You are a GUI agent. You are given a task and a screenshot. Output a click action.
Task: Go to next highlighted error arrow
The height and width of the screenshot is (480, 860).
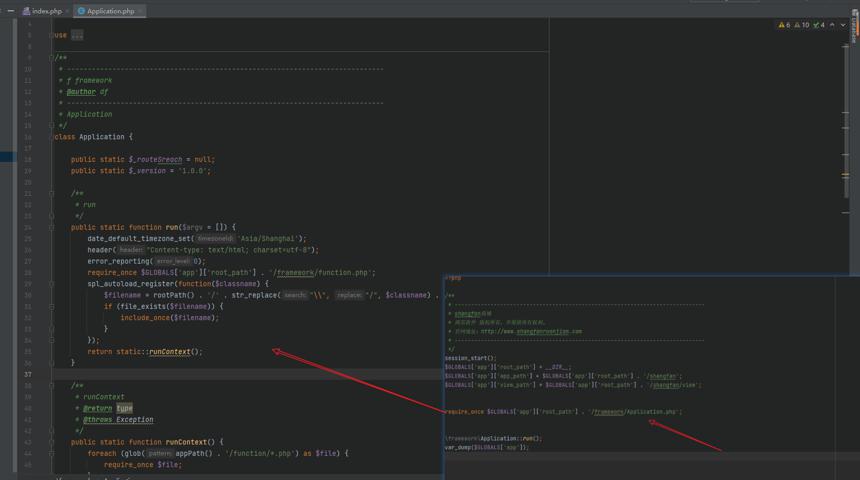click(843, 25)
